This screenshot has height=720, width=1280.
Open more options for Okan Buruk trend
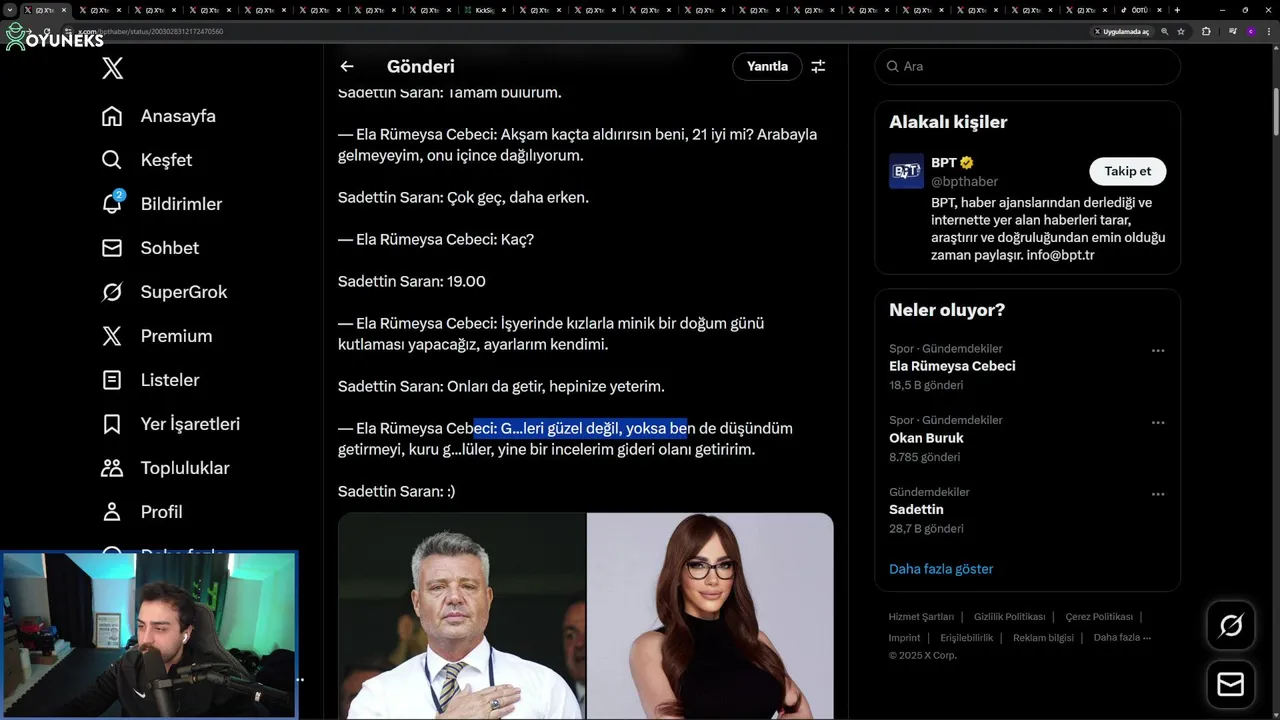click(1158, 423)
